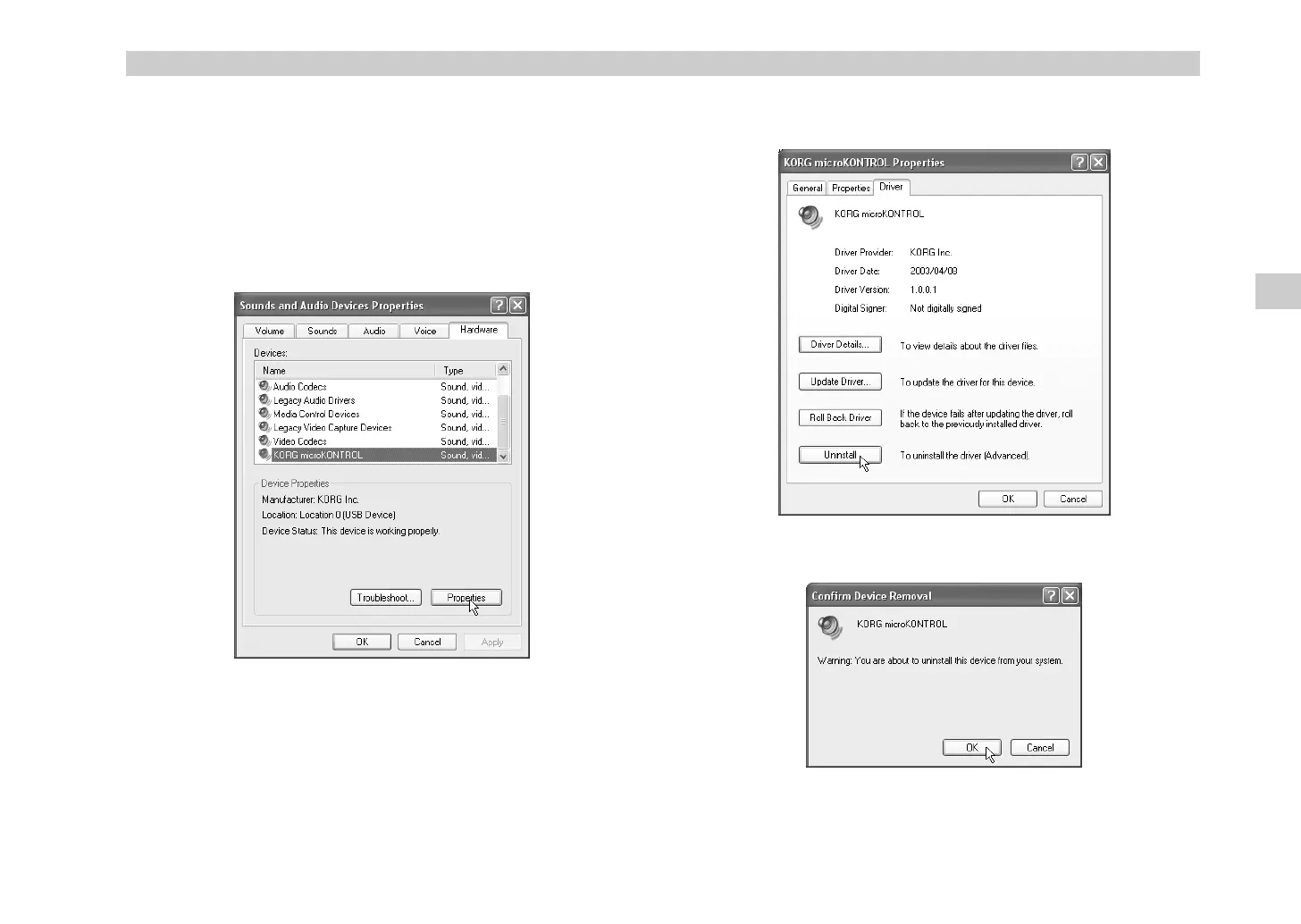
Task: Click the Driver Provider value 'KORG Inc.'
Action: [930, 252]
